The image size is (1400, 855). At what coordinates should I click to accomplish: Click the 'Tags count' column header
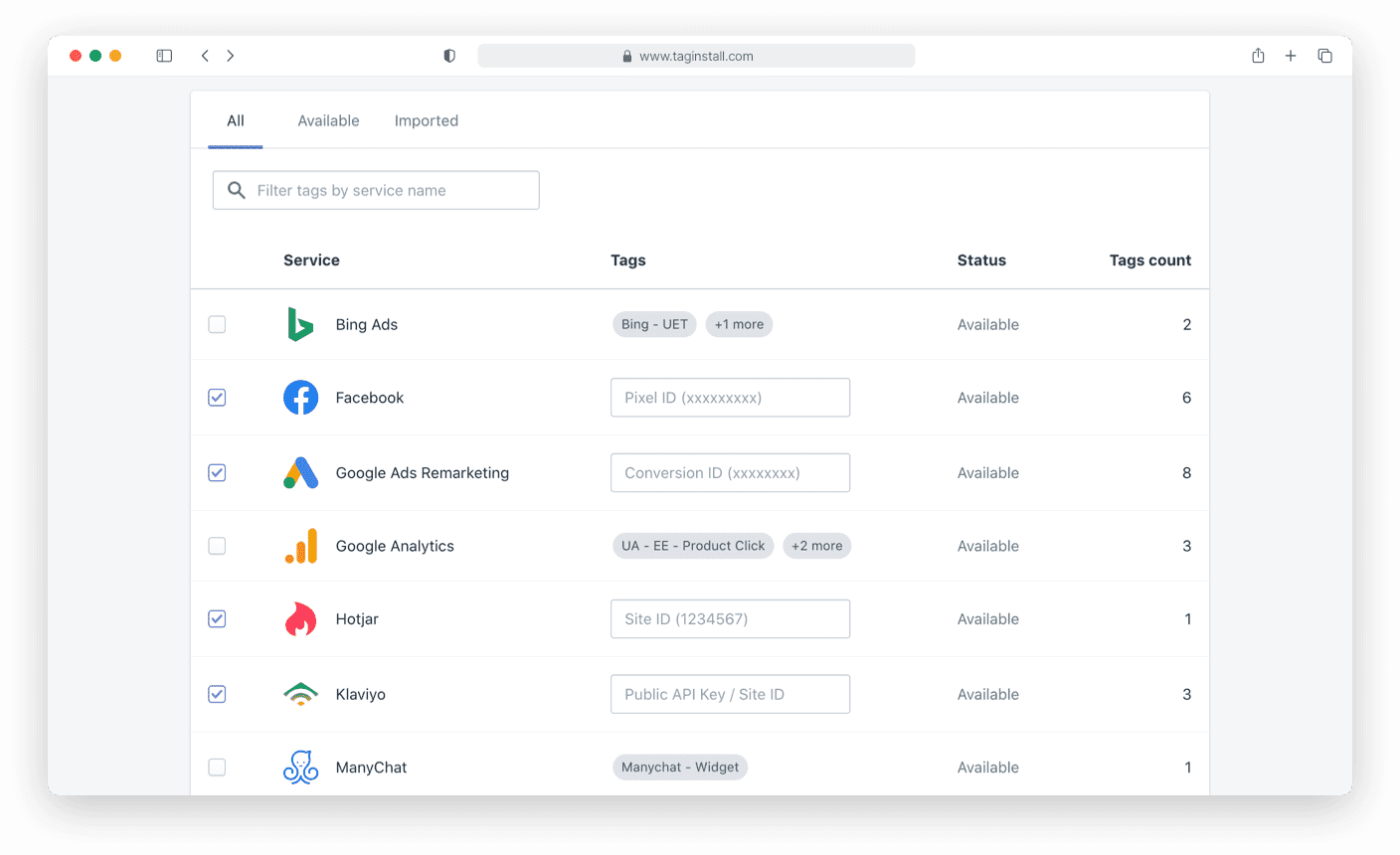point(1150,260)
